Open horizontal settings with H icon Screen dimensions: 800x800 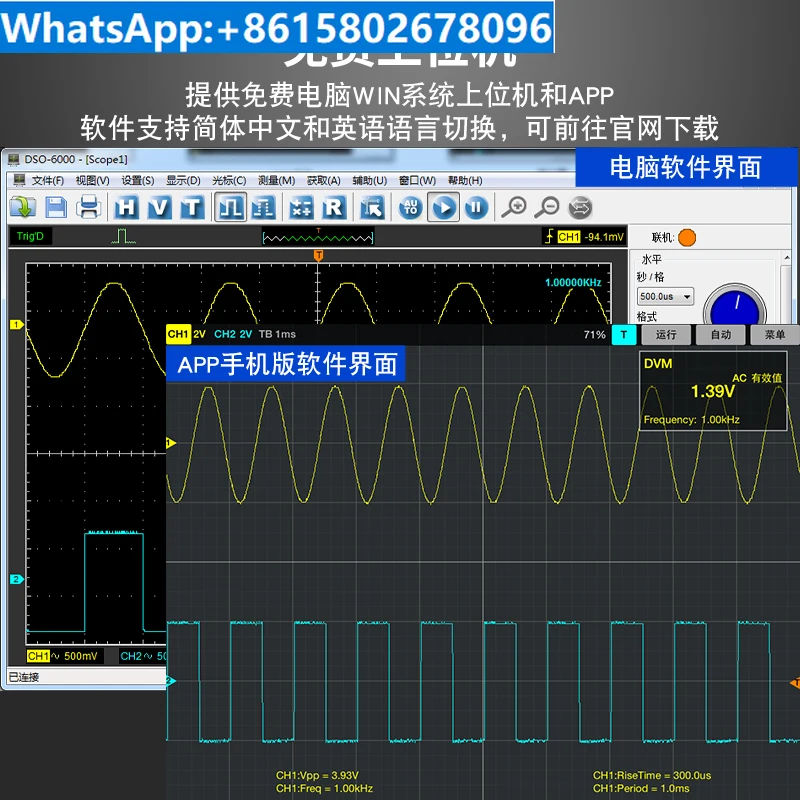(x=126, y=208)
